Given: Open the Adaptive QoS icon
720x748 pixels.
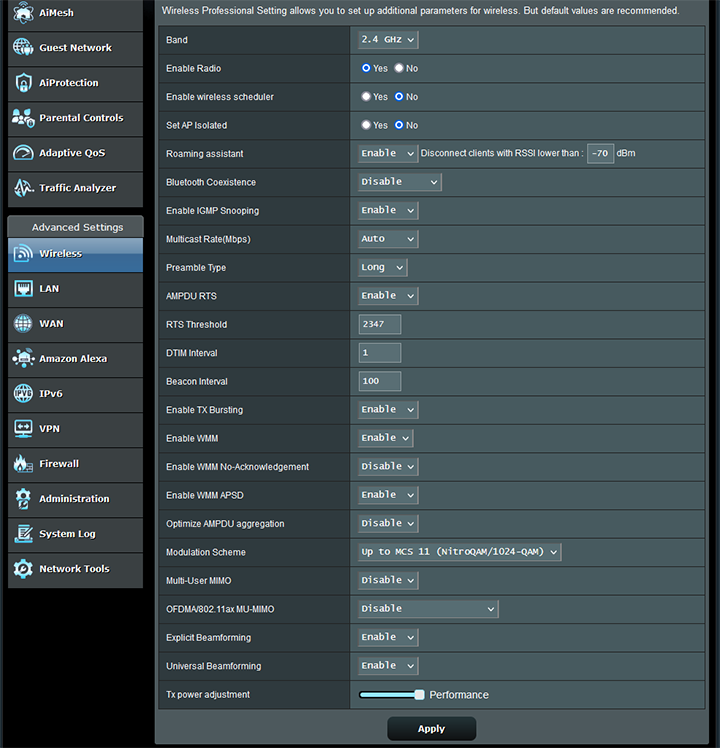Looking at the screenshot, I should (23, 153).
